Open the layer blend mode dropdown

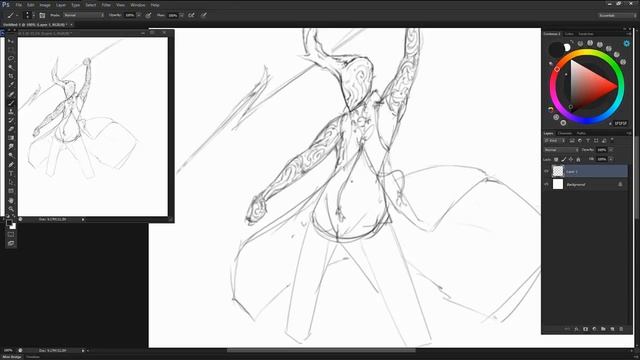561,150
